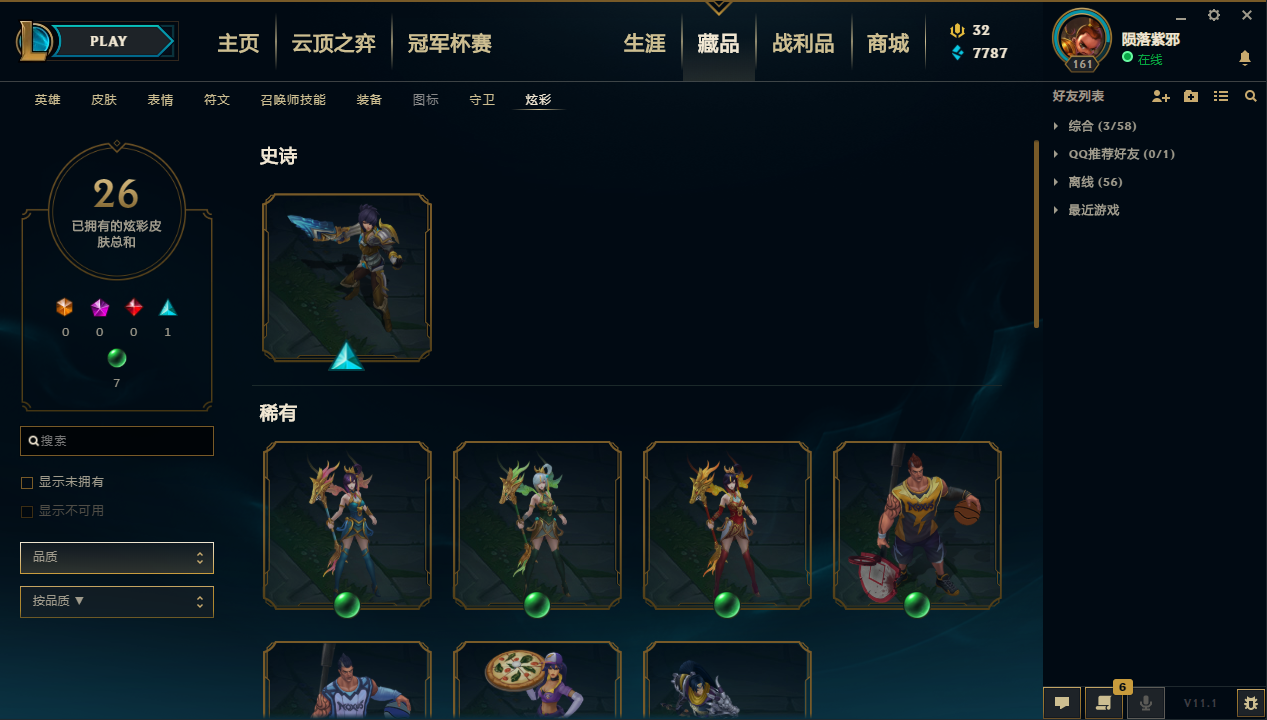This screenshot has height=720, width=1267.
Task: Expand the 综合 (3/58) friends group
Action: click(1095, 126)
